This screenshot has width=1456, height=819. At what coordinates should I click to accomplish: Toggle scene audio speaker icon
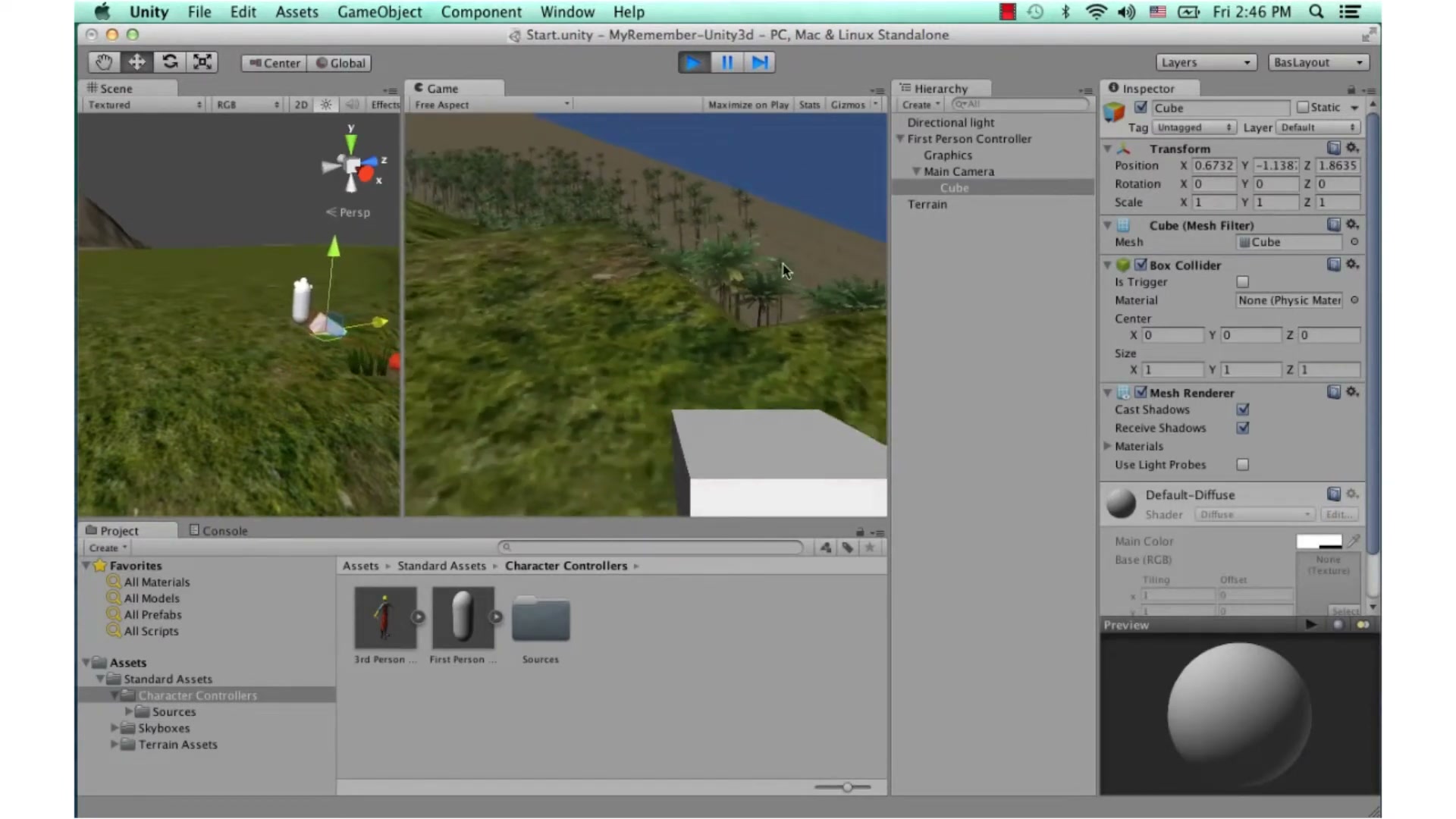click(x=351, y=105)
